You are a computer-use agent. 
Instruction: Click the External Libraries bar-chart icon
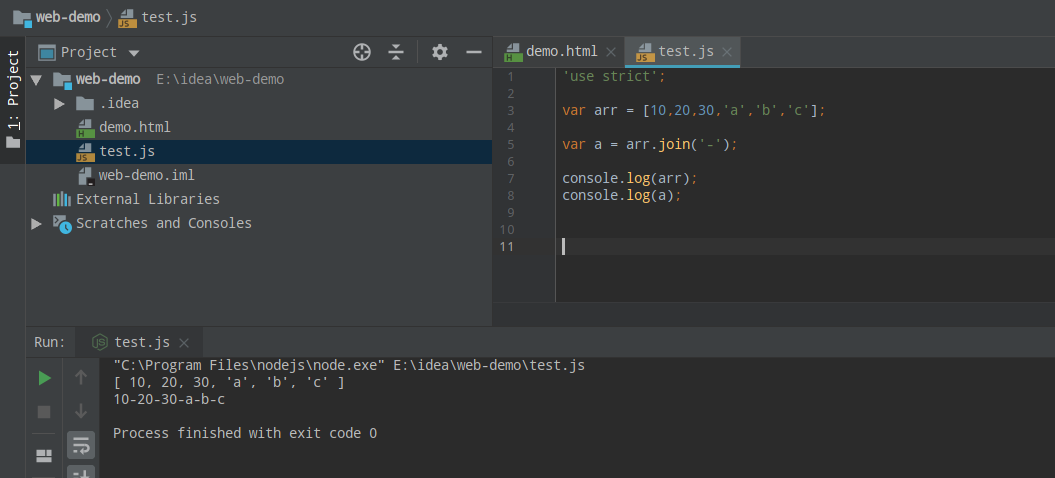[62, 199]
